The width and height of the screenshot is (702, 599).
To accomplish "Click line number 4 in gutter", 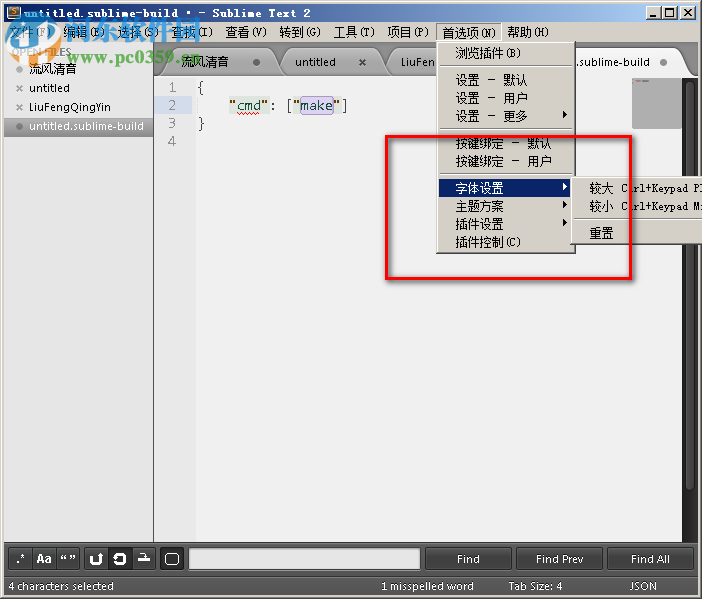I will click(172, 141).
